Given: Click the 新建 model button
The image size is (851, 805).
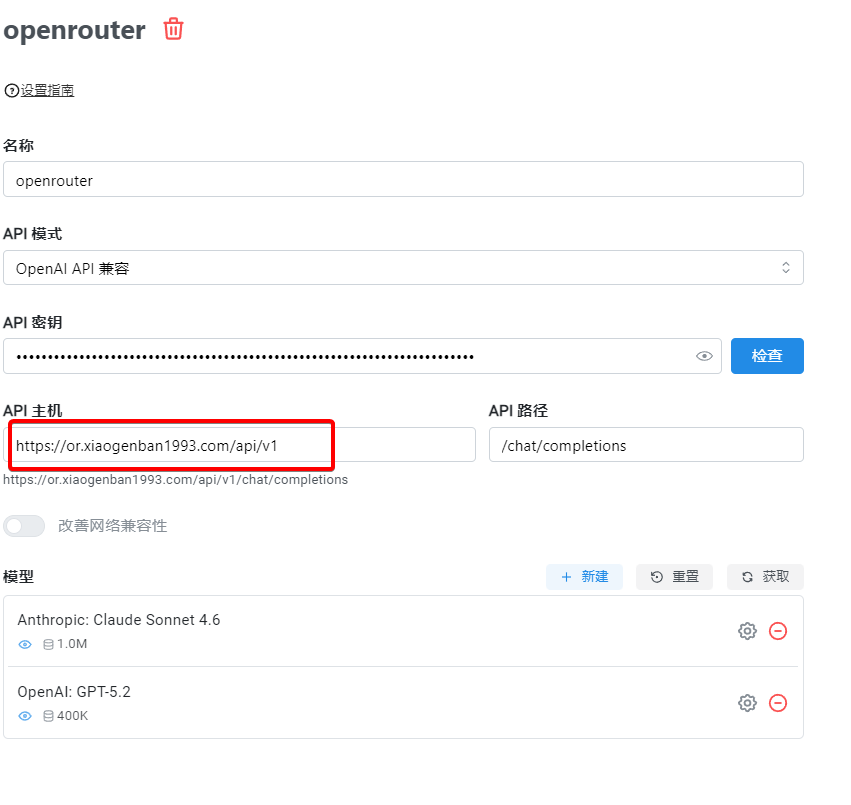Looking at the screenshot, I should [584, 577].
